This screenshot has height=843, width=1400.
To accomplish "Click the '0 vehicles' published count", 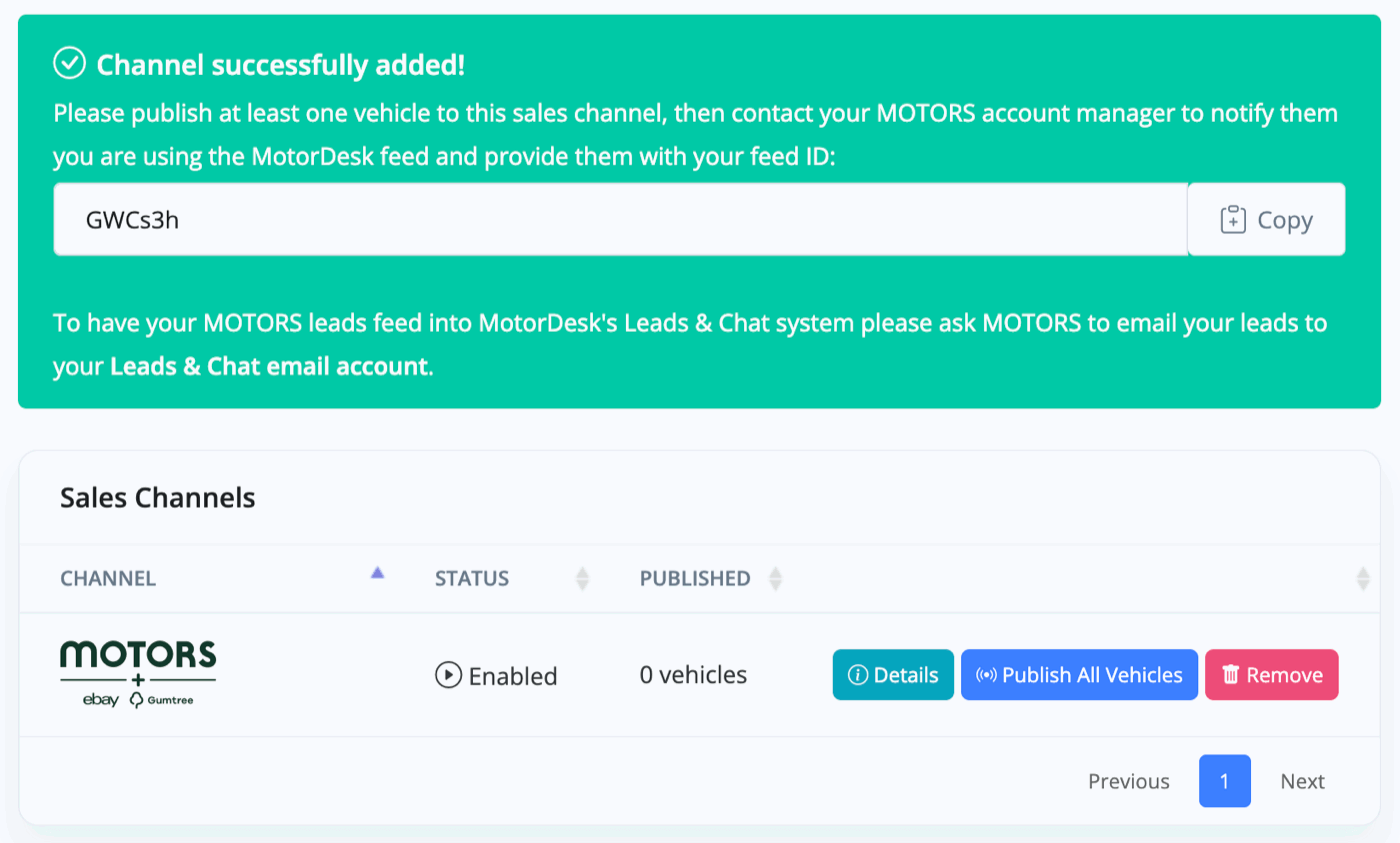I will pyautogui.click(x=693, y=675).
